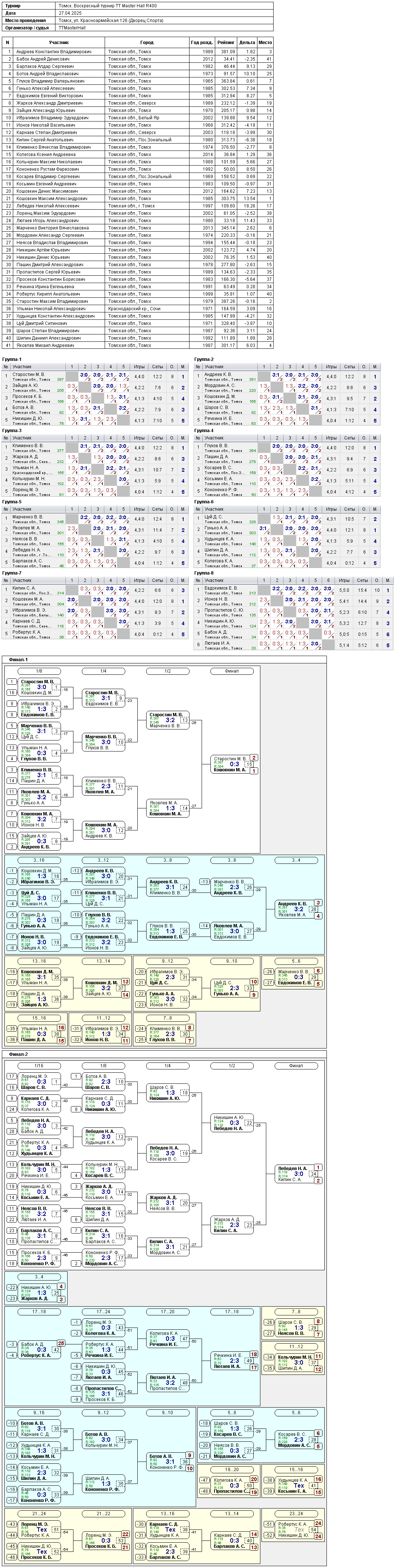Click the 'Группа-2' heading
This screenshot has height=1568, width=397.
click(x=204, y=359)
